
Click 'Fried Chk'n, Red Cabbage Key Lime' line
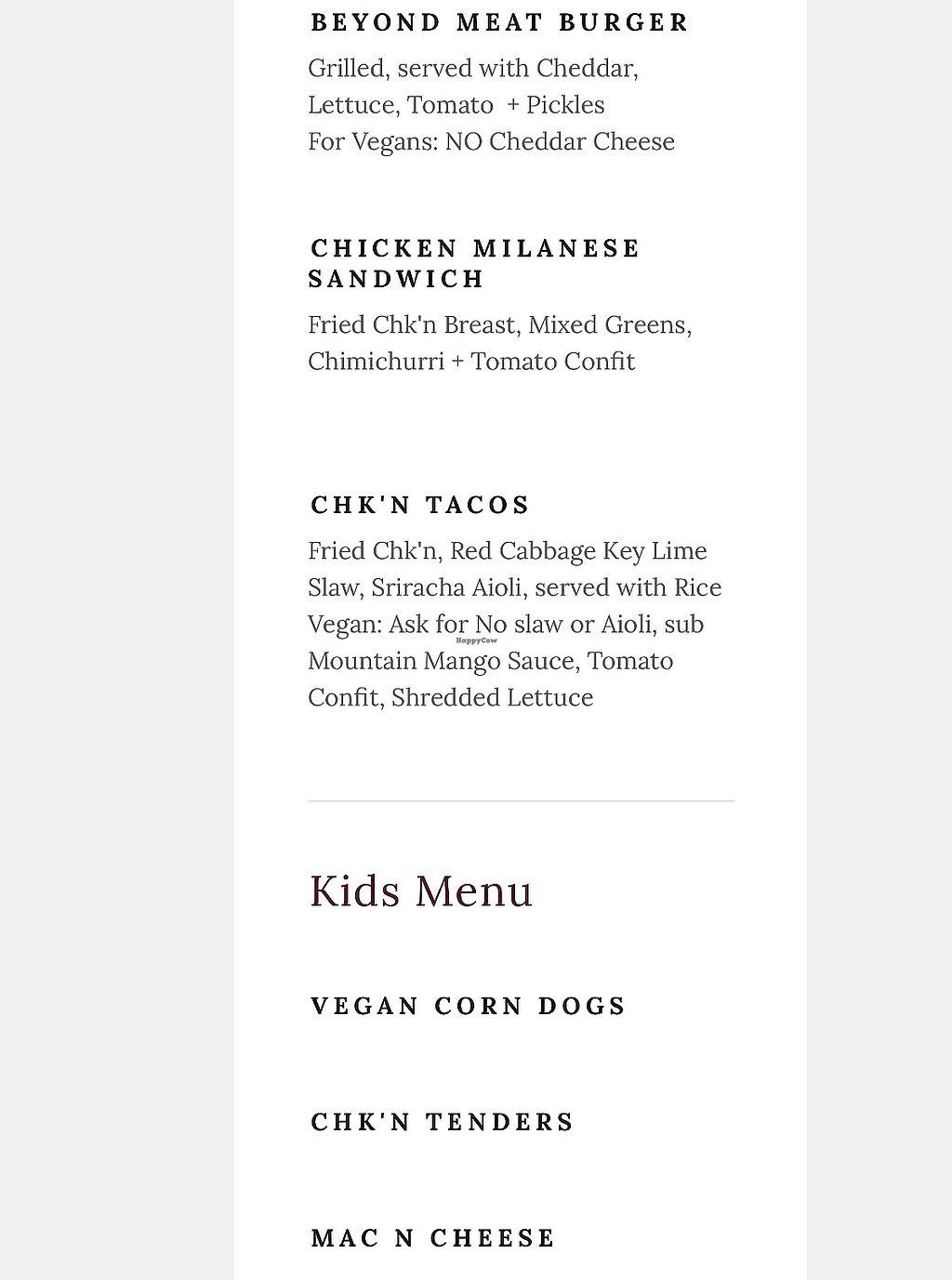click(507, 550)
